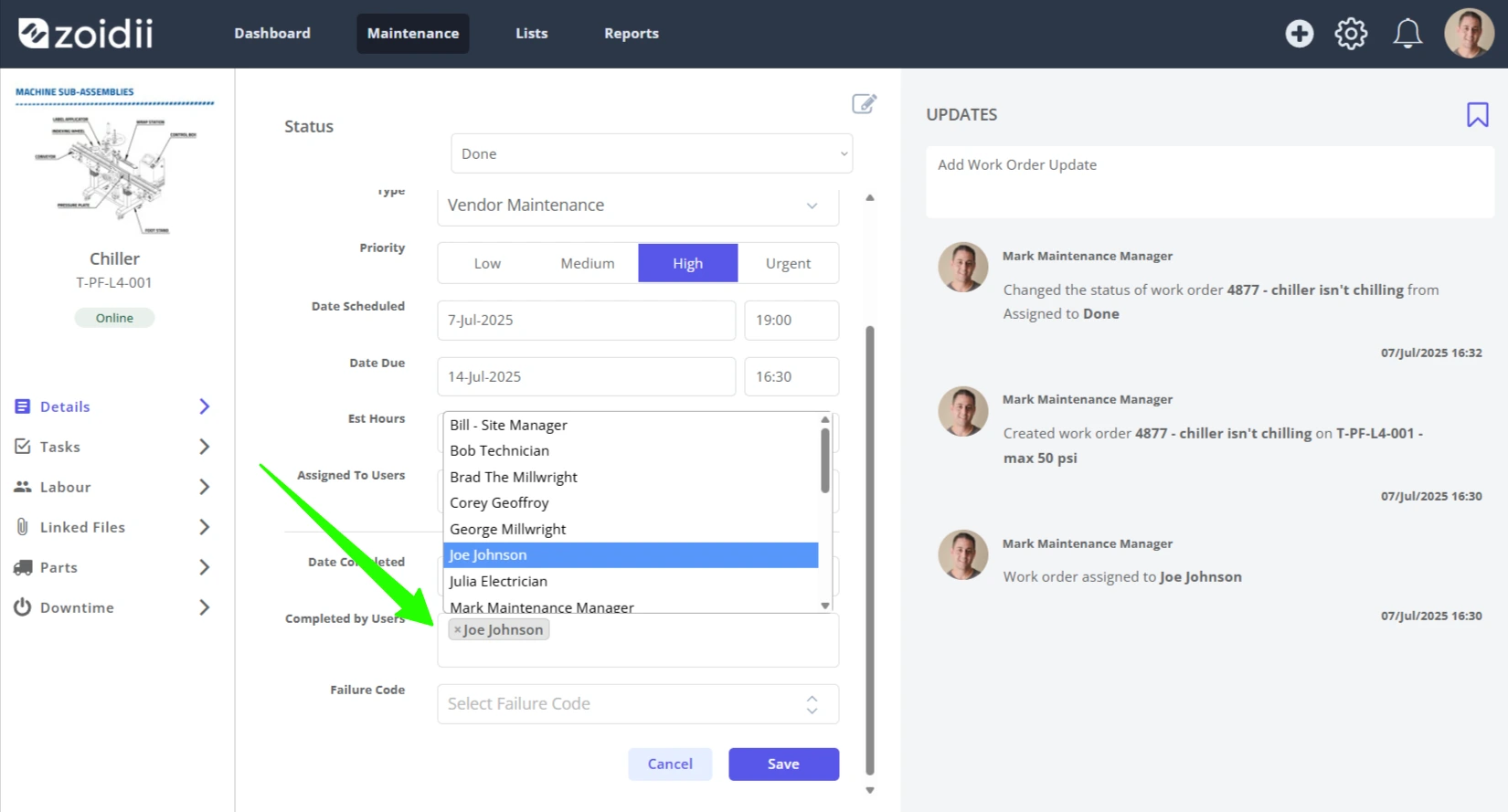The image size is (1508, 812).
Task: Open the Maintenance menu
Action: (413, 34)
